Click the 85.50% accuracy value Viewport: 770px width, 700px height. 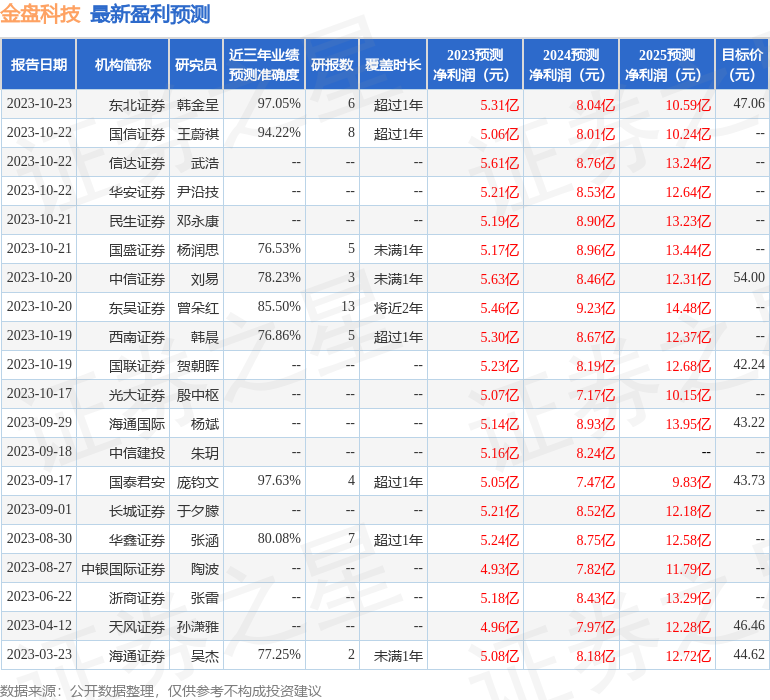click(x=279, y=306)
